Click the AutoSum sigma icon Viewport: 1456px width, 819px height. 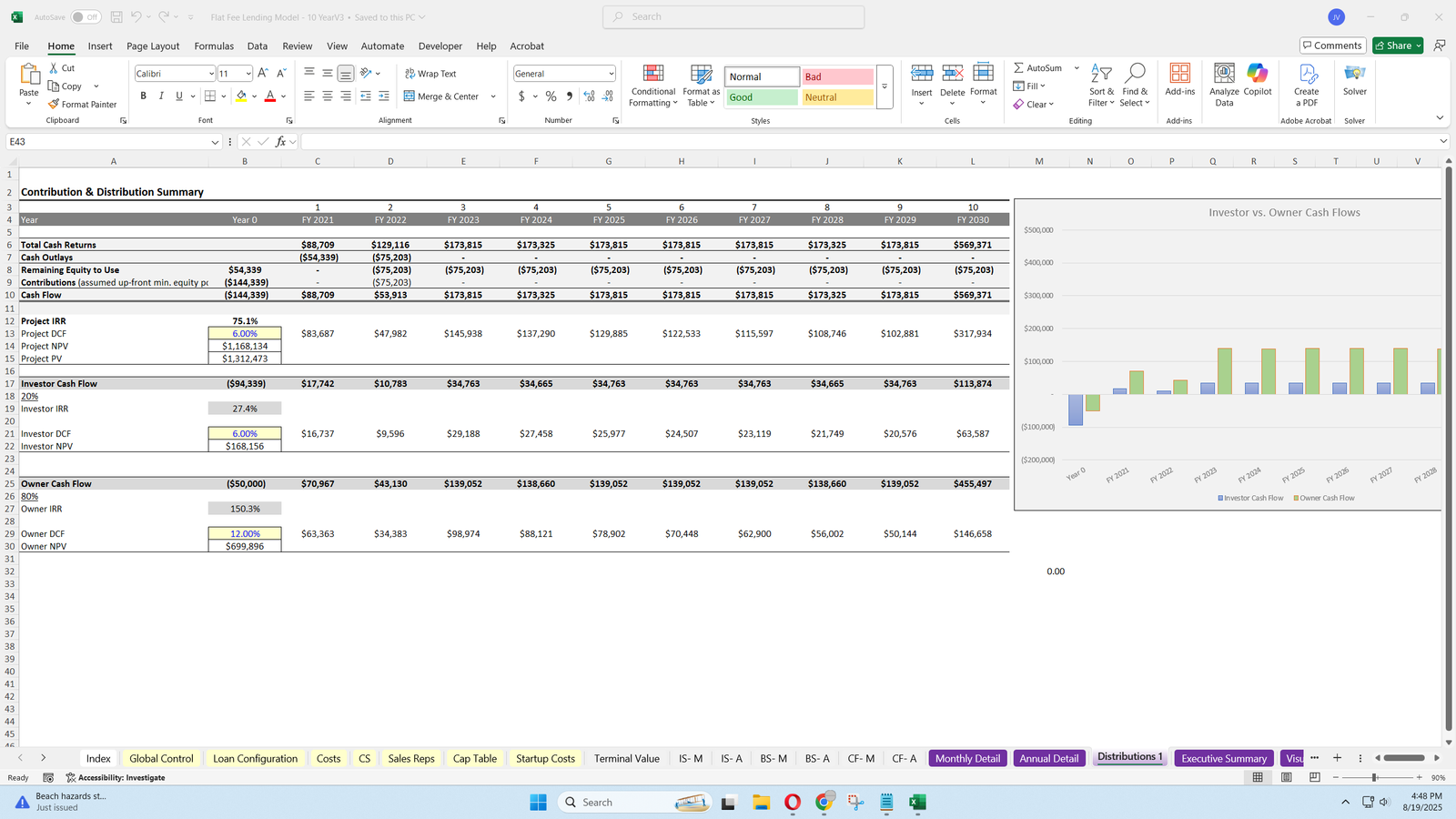(1019, 68)
